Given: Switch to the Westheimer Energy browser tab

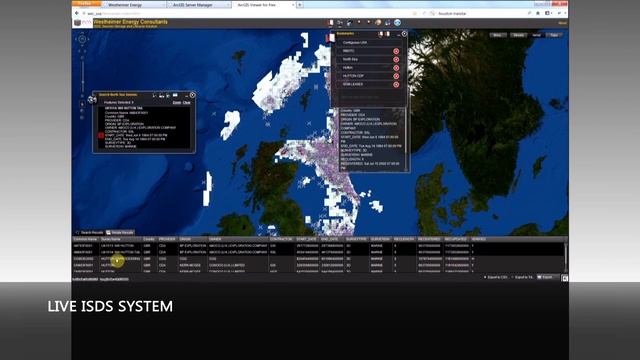Looking at the screenshot, I should (x=133, y=5).
